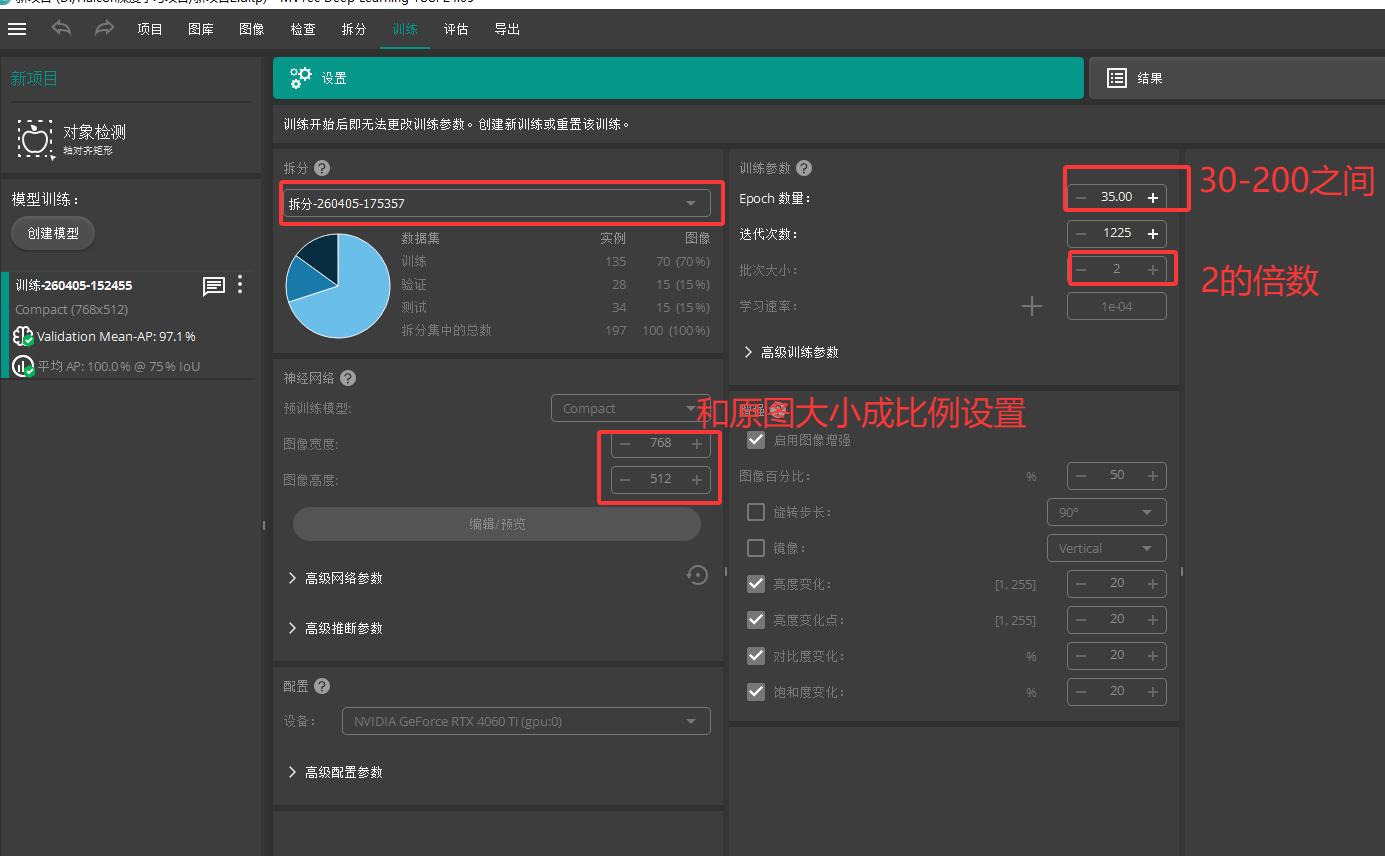
Task: Open the hamburger menu
Action: point(17,29)
